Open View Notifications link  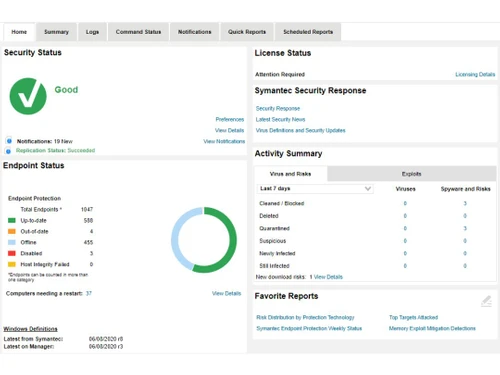click(224, 141)
